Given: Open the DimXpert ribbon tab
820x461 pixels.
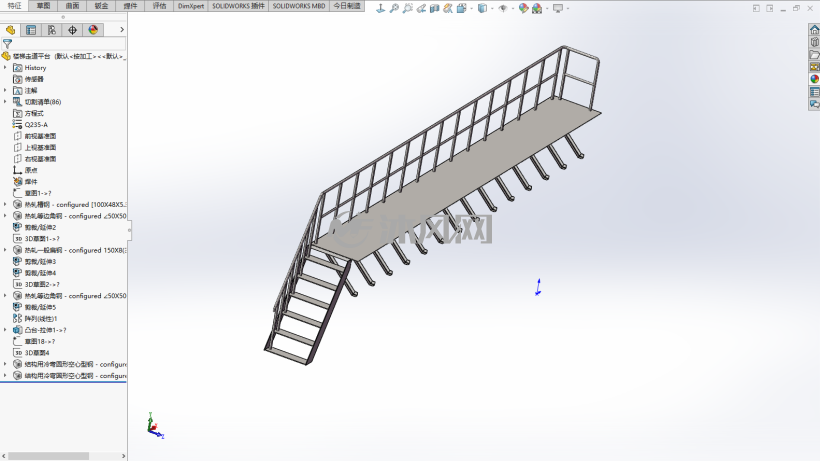Looking at the screenshot, I should pos(191,6).
